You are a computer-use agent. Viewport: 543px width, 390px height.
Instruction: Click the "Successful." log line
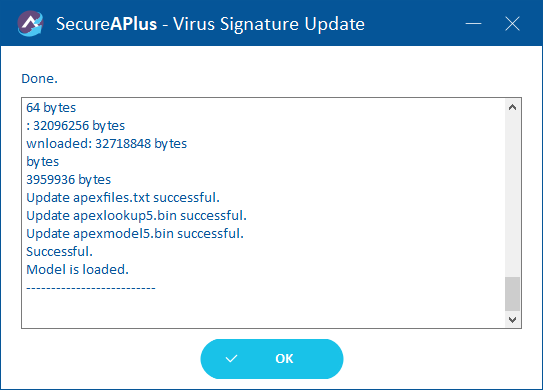tap(60, 252)
